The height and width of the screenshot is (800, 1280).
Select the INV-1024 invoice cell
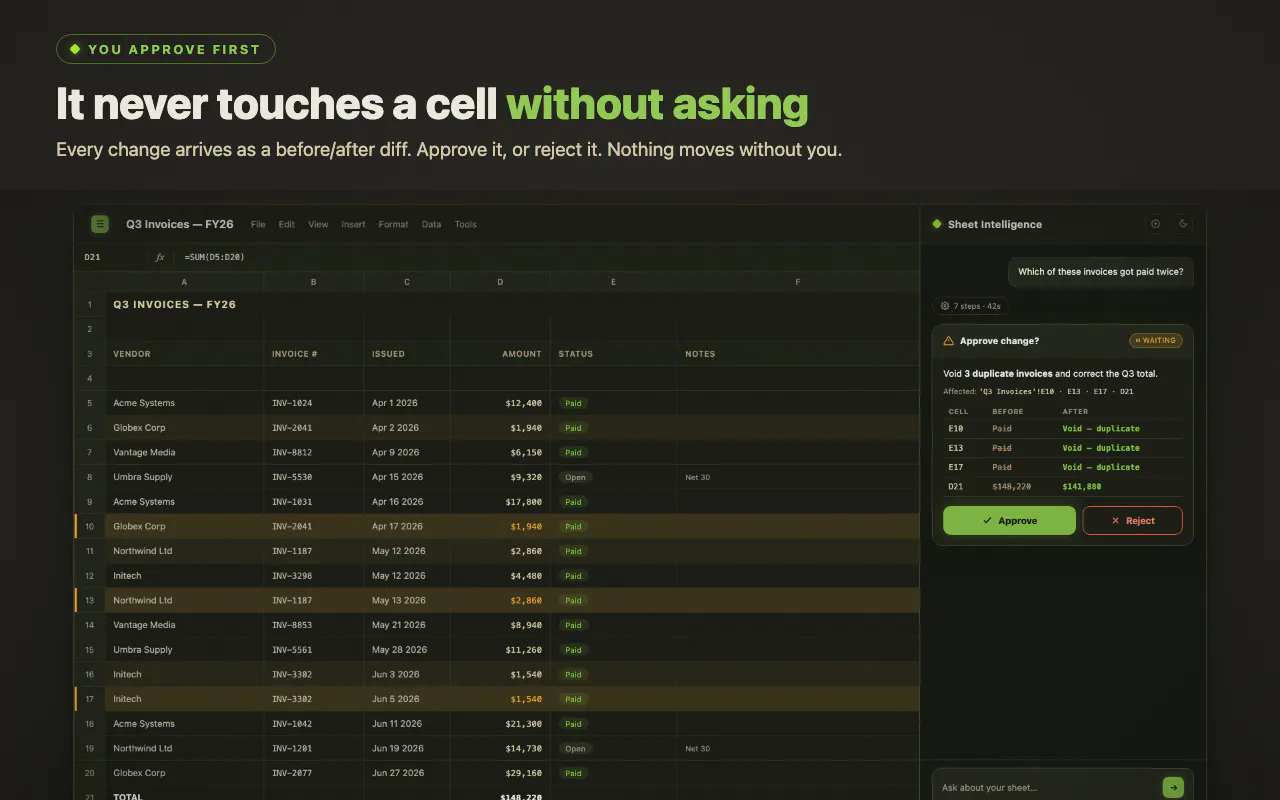tap(314, 403)
